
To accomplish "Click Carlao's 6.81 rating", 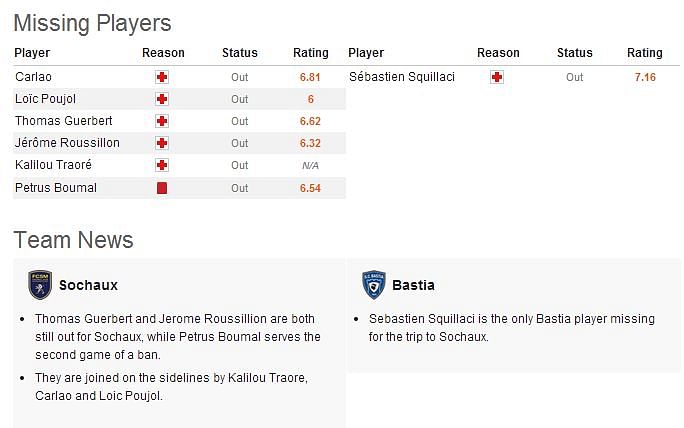I will click(x=310, y=77).
